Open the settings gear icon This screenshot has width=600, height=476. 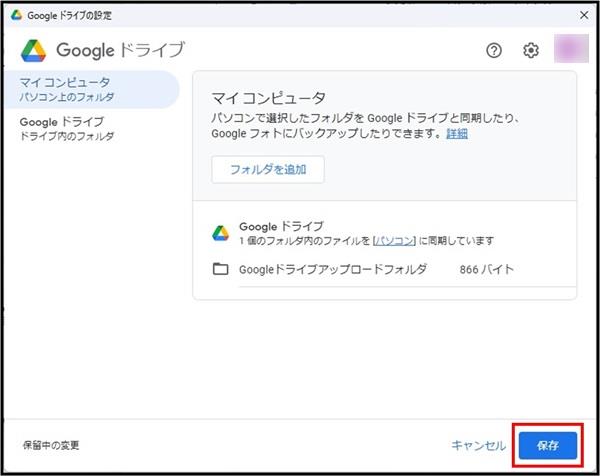pyautogui.click(x=531, y=50)
